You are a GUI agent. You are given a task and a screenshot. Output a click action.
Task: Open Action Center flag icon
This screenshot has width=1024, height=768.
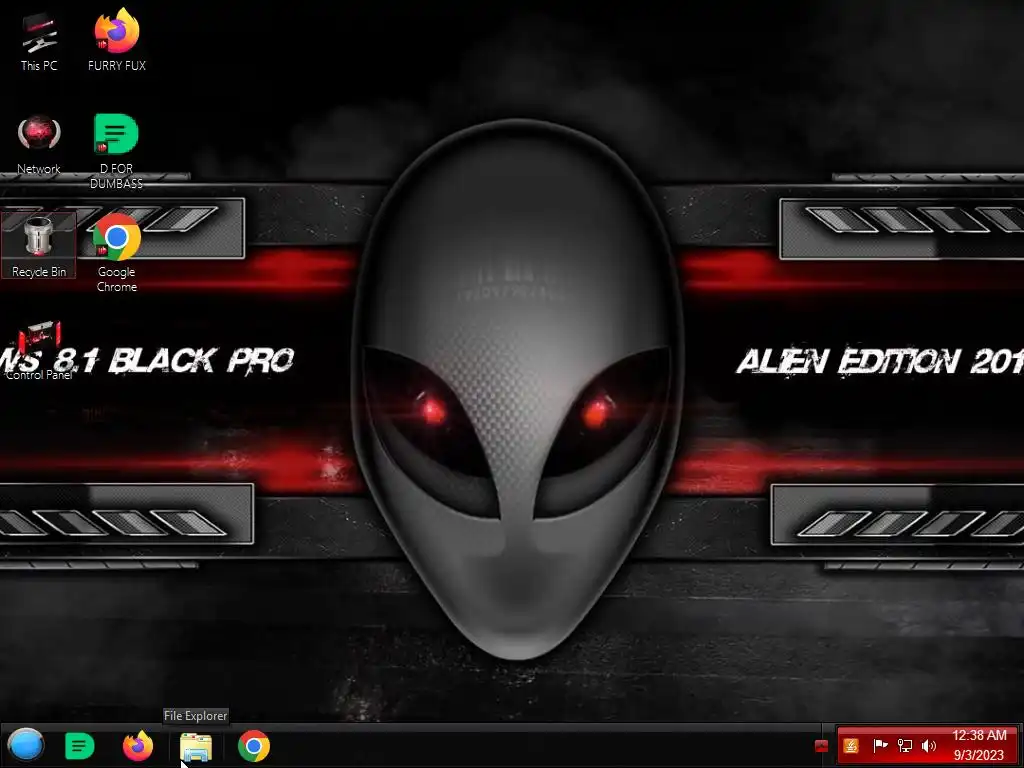880,745
